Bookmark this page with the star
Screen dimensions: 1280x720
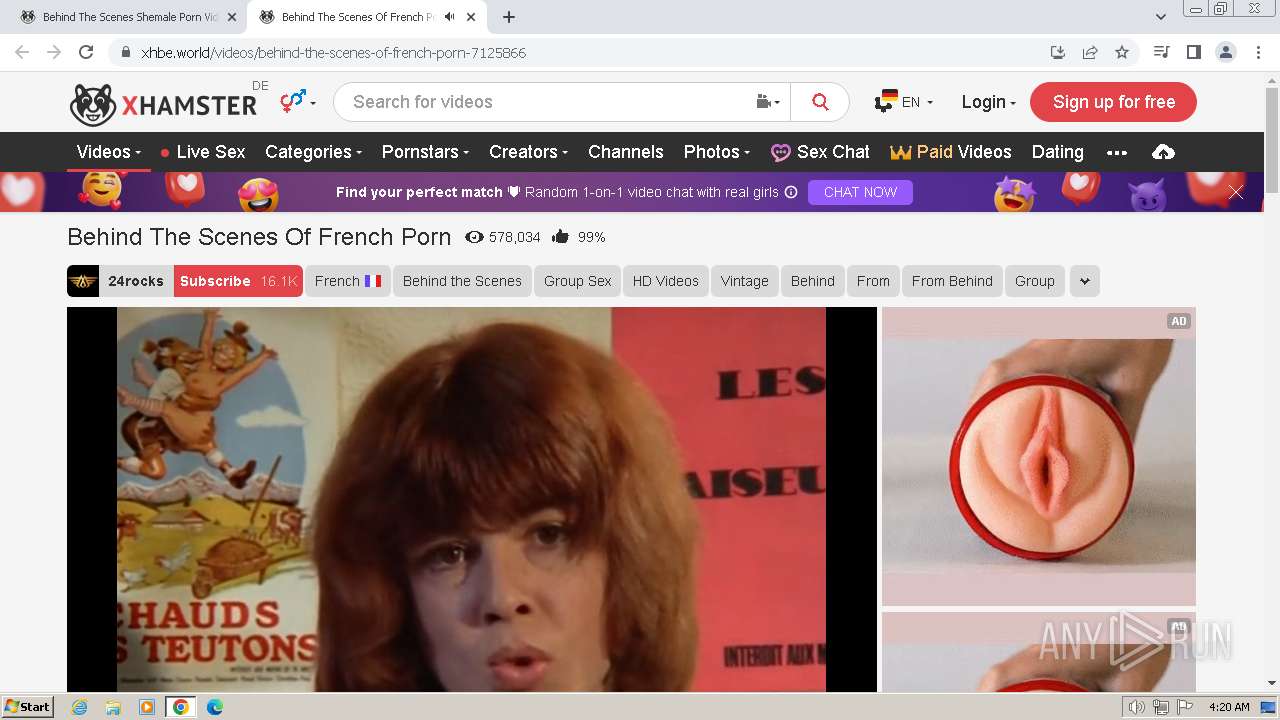point(1122,52)
